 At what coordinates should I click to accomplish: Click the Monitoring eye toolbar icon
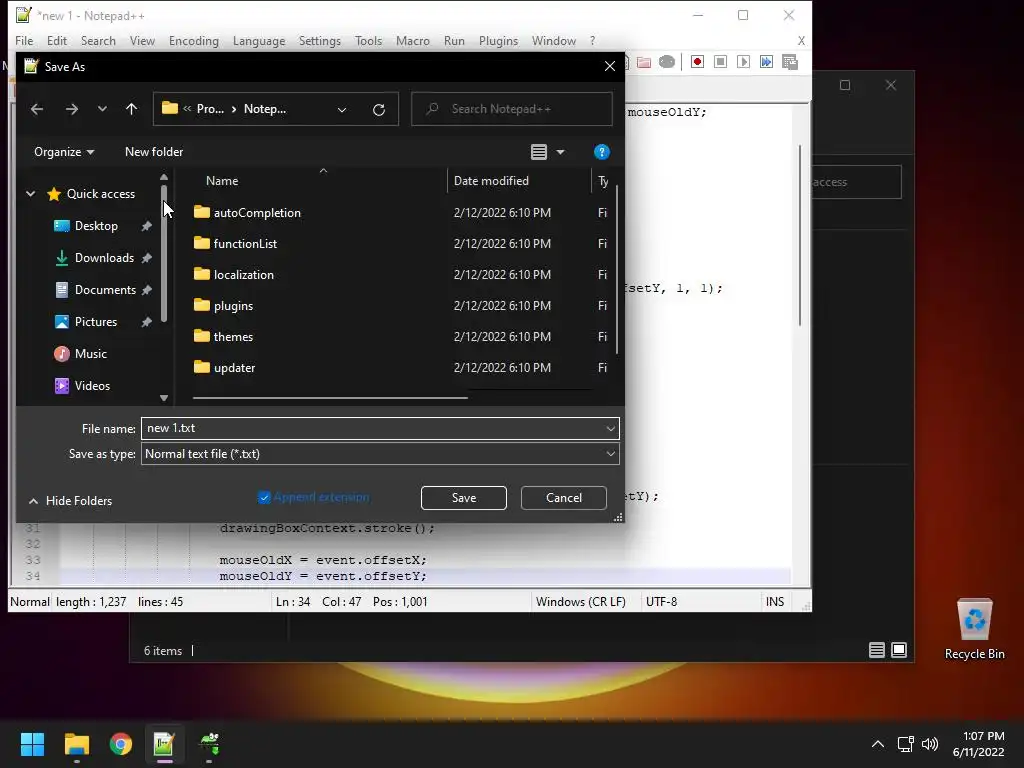point(667,62)
